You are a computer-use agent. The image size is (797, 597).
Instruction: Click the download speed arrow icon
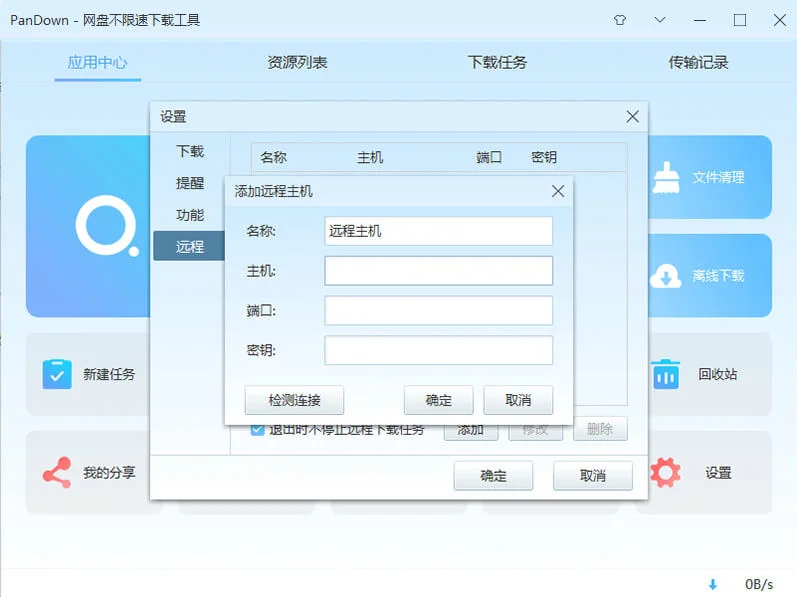coord(713,584)
